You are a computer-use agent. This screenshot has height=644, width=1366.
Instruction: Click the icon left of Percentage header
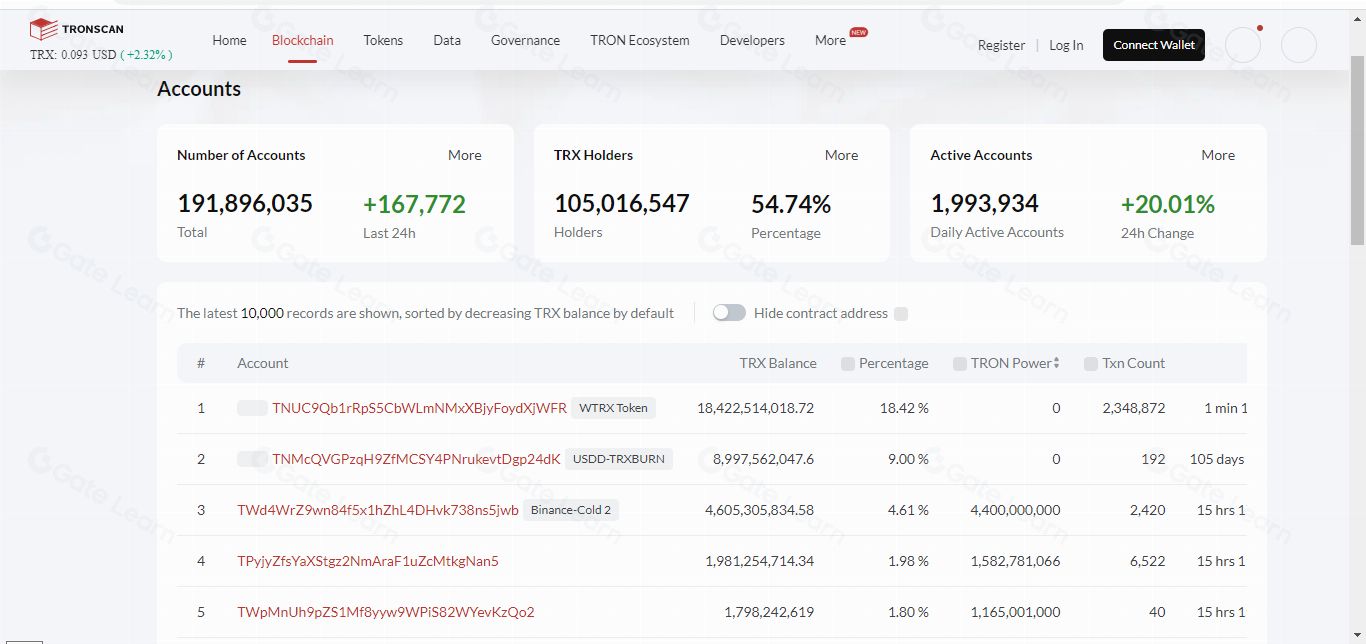(x=848, y=364)
